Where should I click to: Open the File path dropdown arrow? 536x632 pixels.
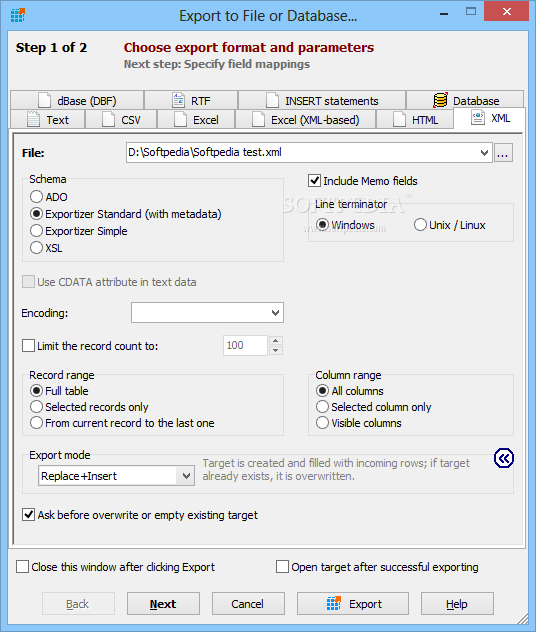tap(484, 153)
